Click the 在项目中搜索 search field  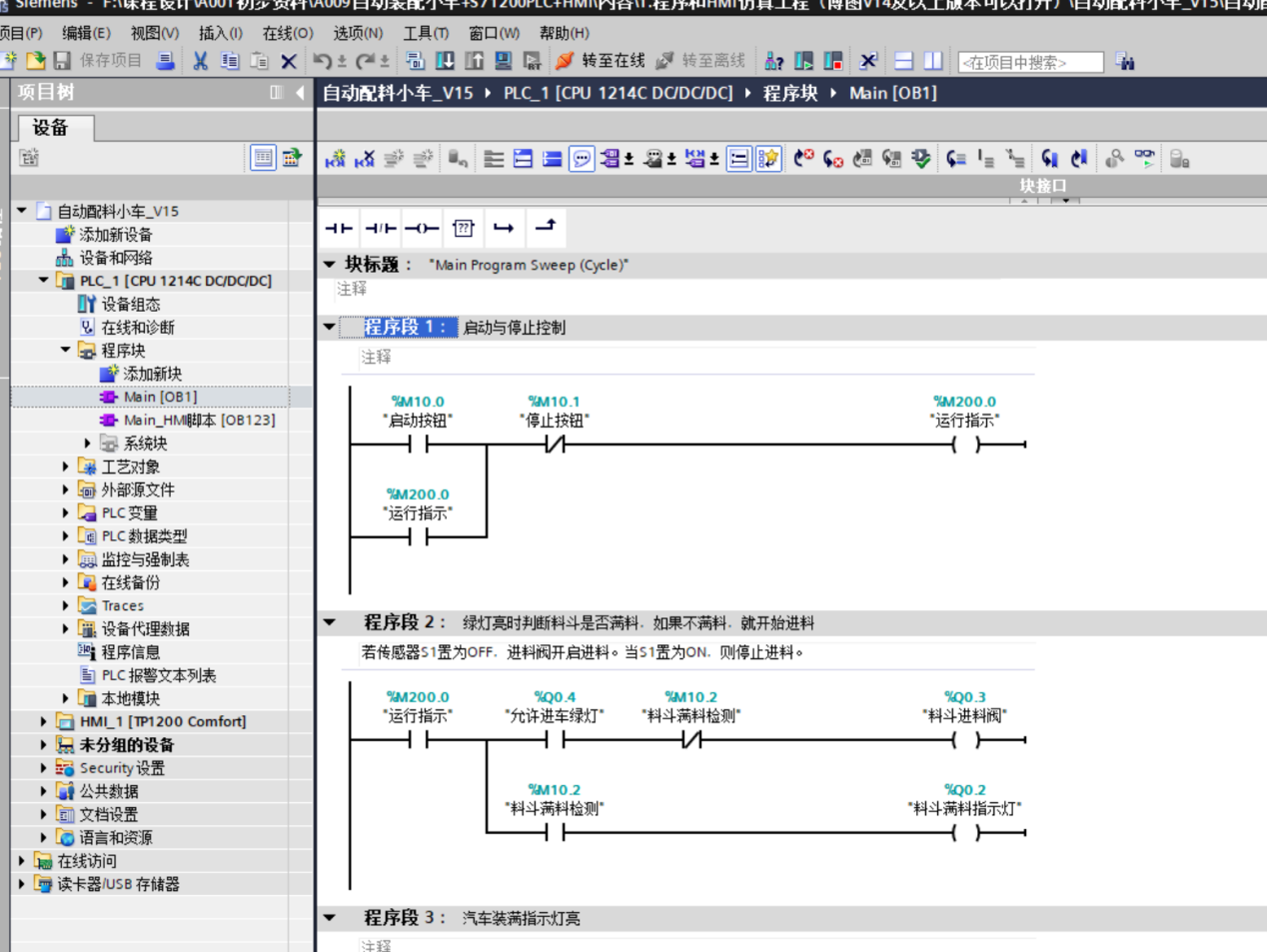1030,62
